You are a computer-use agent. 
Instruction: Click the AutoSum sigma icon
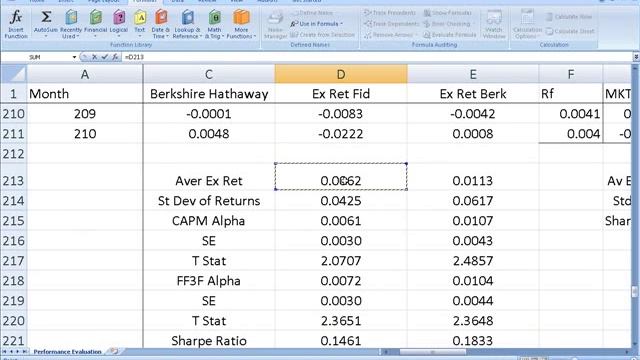coord(46,17)
